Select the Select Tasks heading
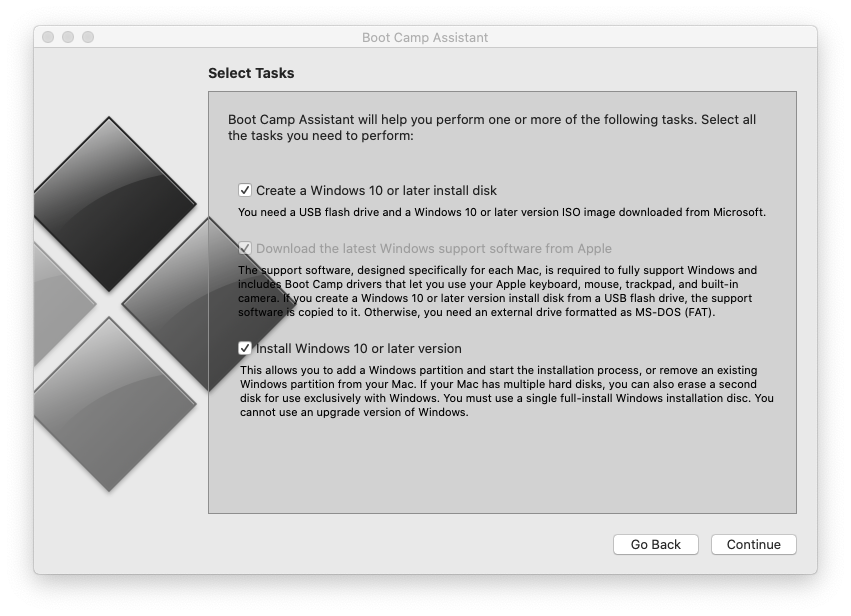The height and width of the screenshot is (616, 851). tap(251, 73)
